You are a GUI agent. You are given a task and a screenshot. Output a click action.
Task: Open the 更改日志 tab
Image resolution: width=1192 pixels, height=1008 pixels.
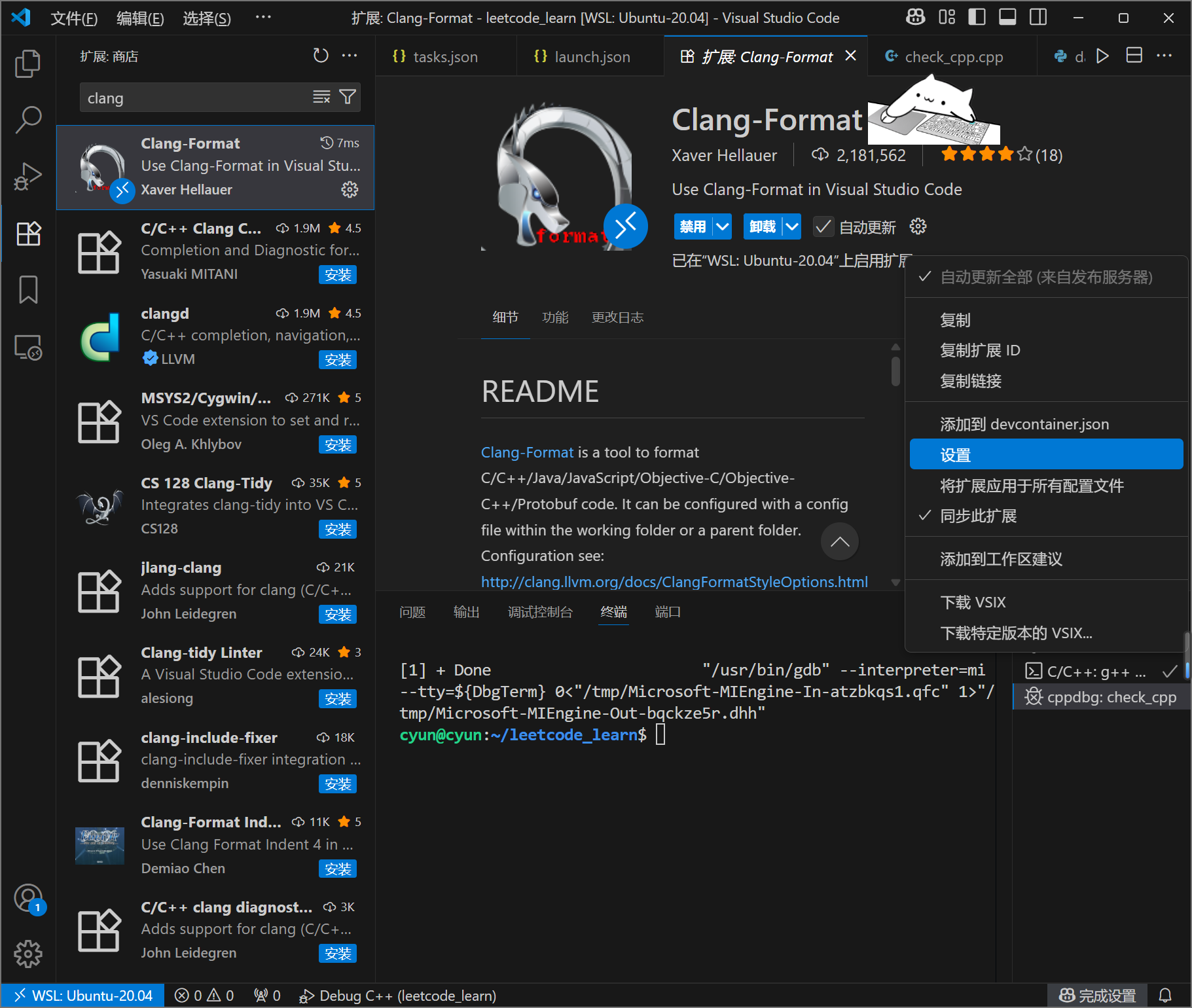tap(617, 317)
